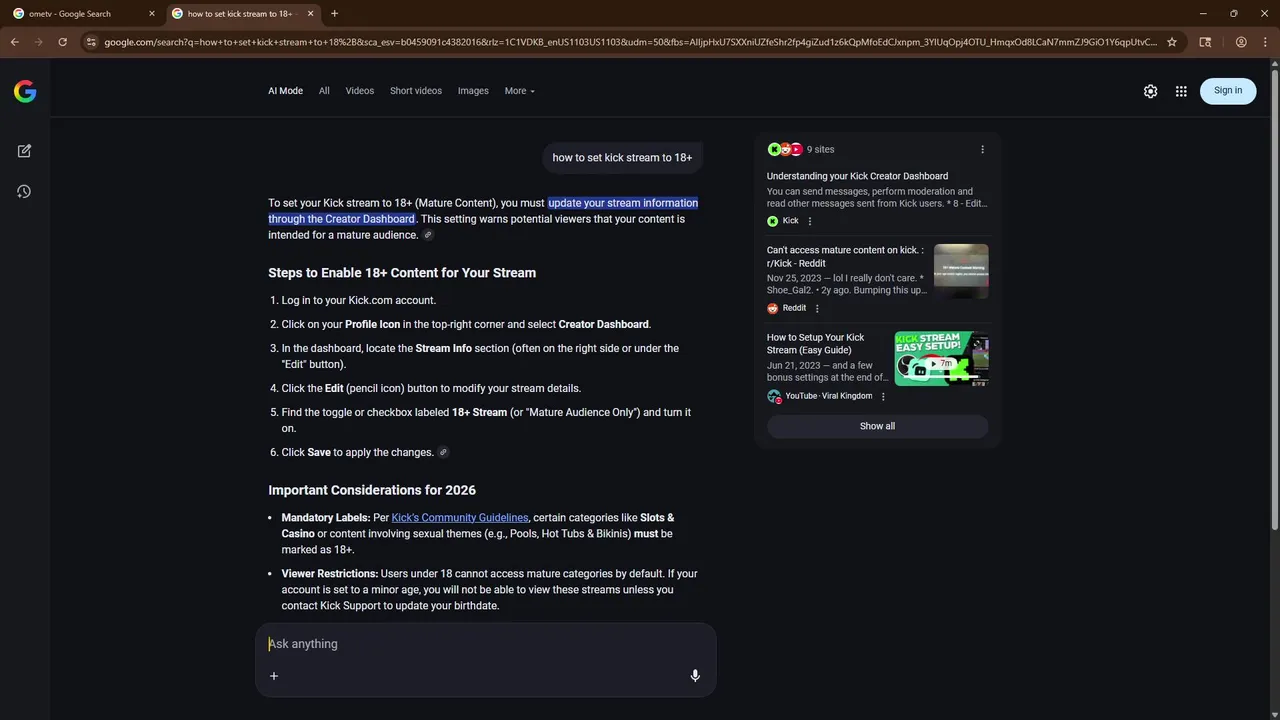Start voice input with microphone icon
Image resolution: width=1280 pixels, height=720 pixels.
coord(695,676)
